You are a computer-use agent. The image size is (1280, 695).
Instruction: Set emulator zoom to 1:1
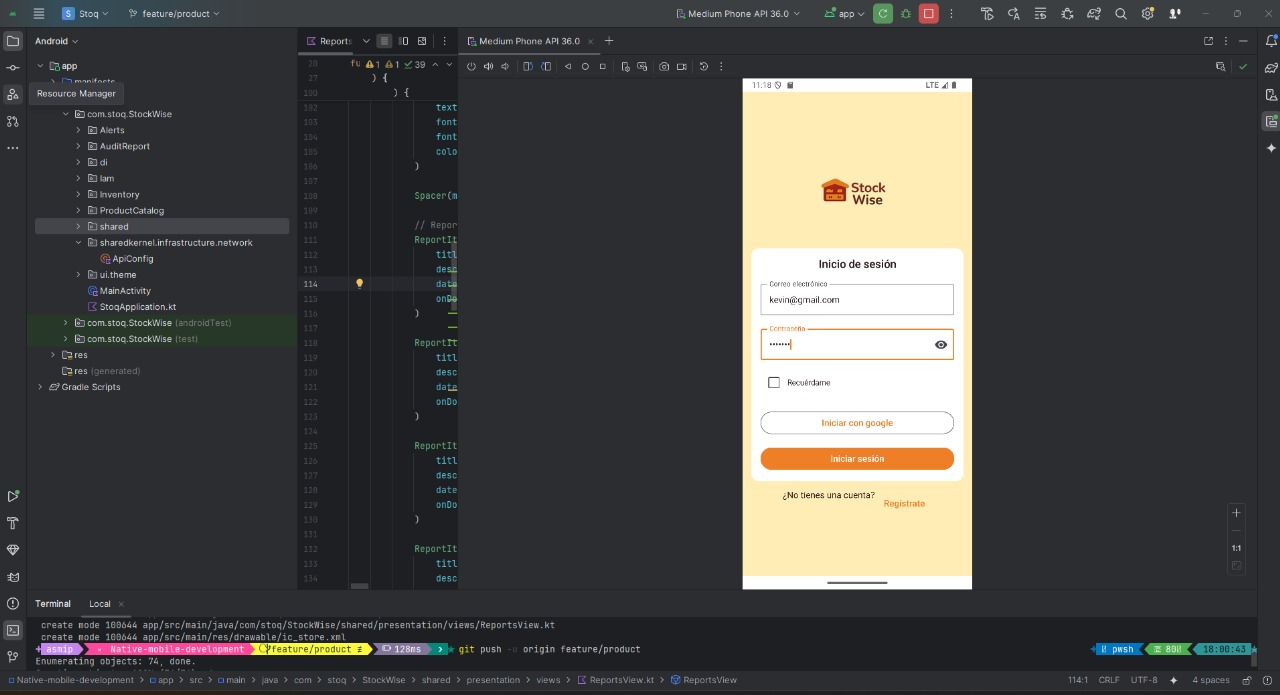pos(1237,548)
